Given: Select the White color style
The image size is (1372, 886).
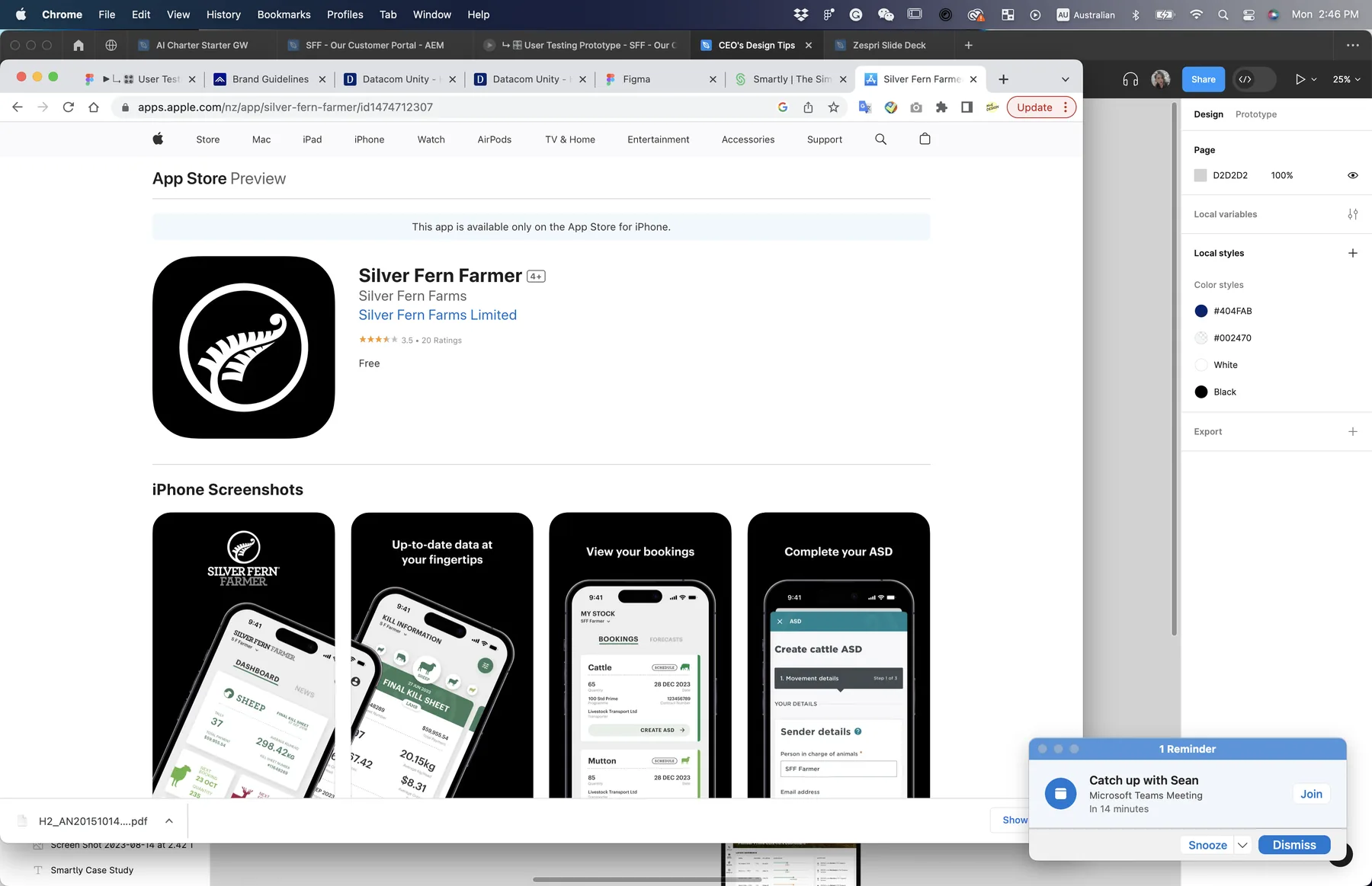Looking at the screenshot, I should tap(1217, 365).
